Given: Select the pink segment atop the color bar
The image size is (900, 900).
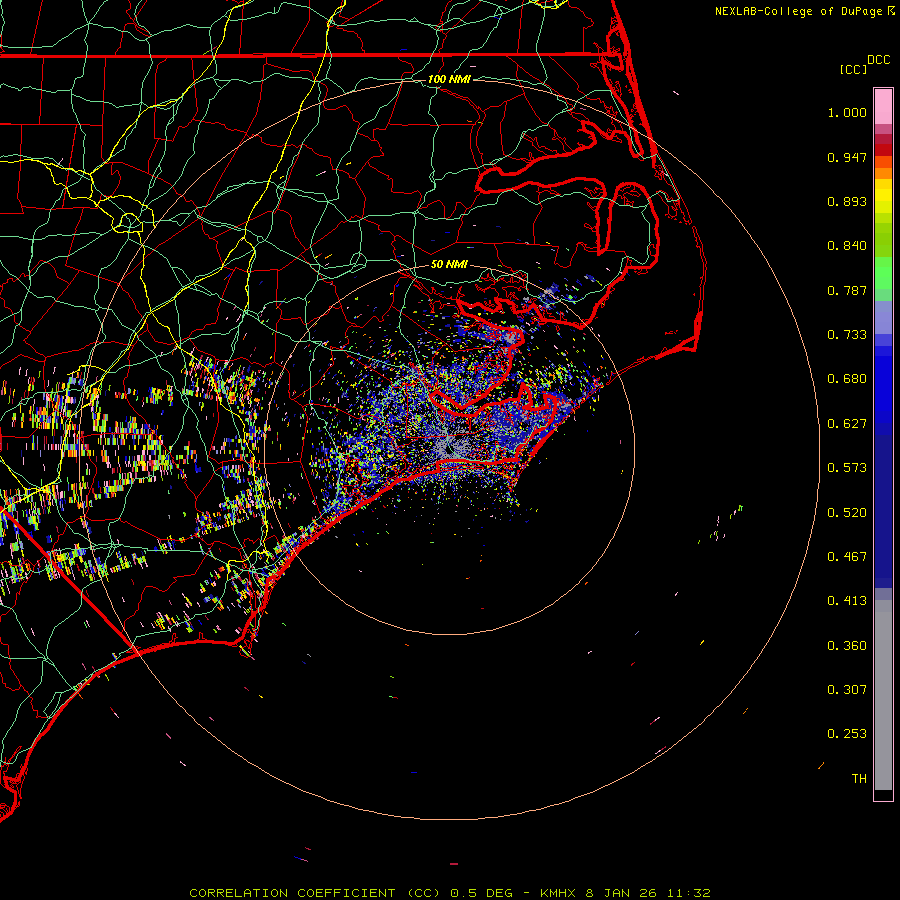Looking at the screenshot, I should [x=883, y=105].
